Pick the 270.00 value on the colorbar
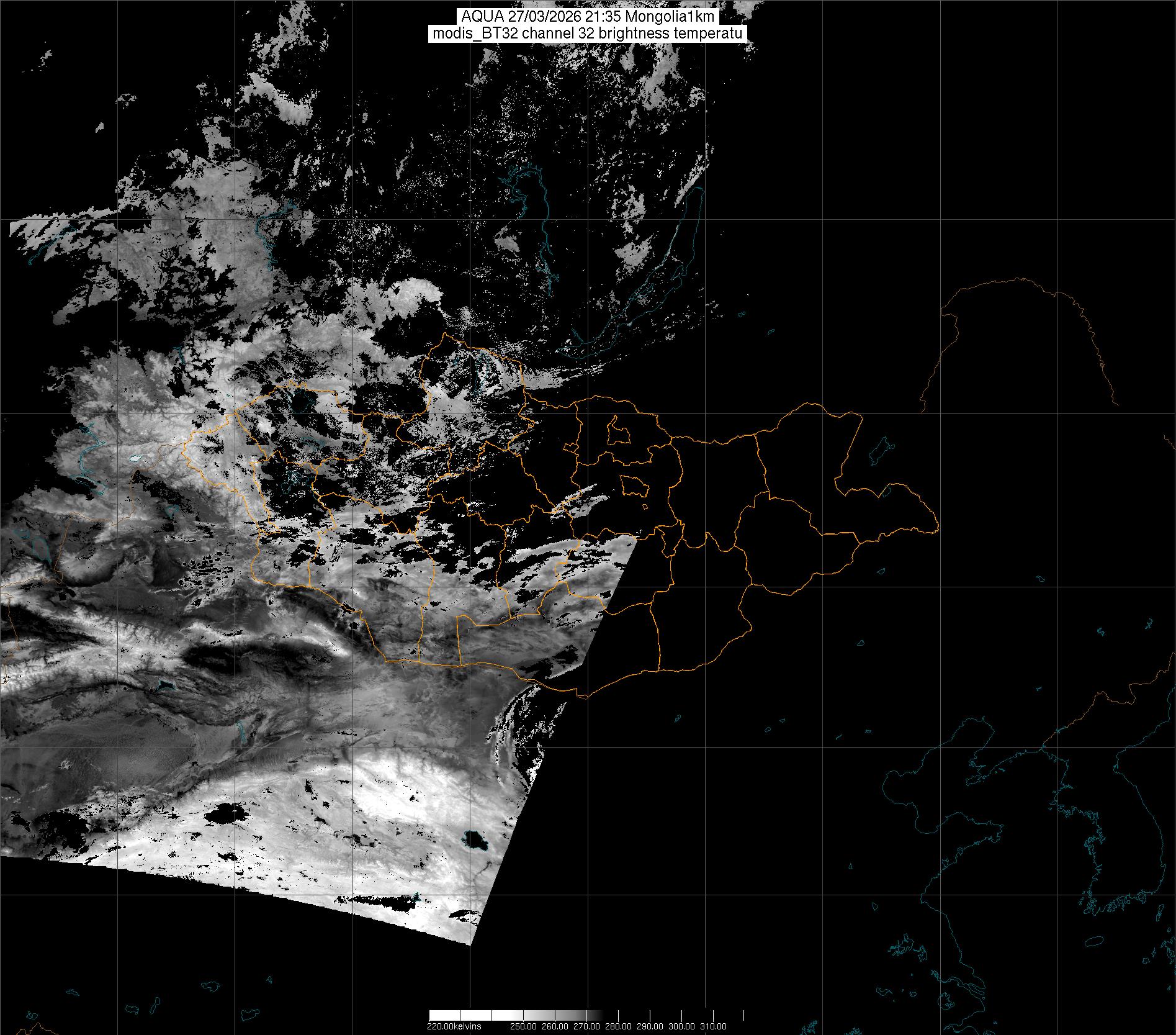The width and height of the screenshot is (1176, 1035). [588, 1026]
